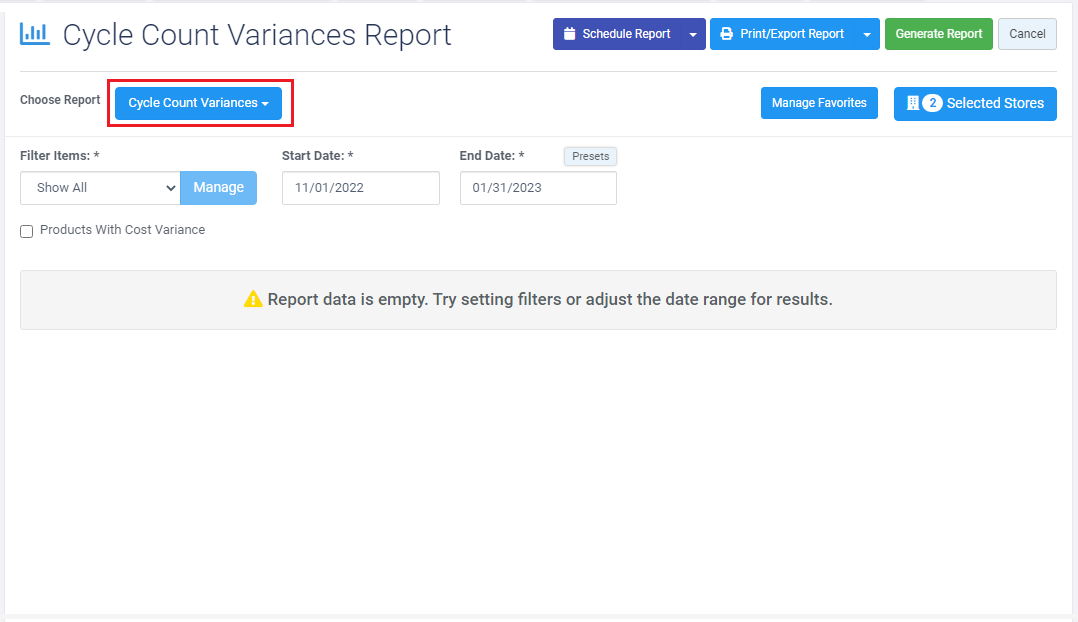Click Print/Export Report button
1078x622 pixels.
pos(782,34)
